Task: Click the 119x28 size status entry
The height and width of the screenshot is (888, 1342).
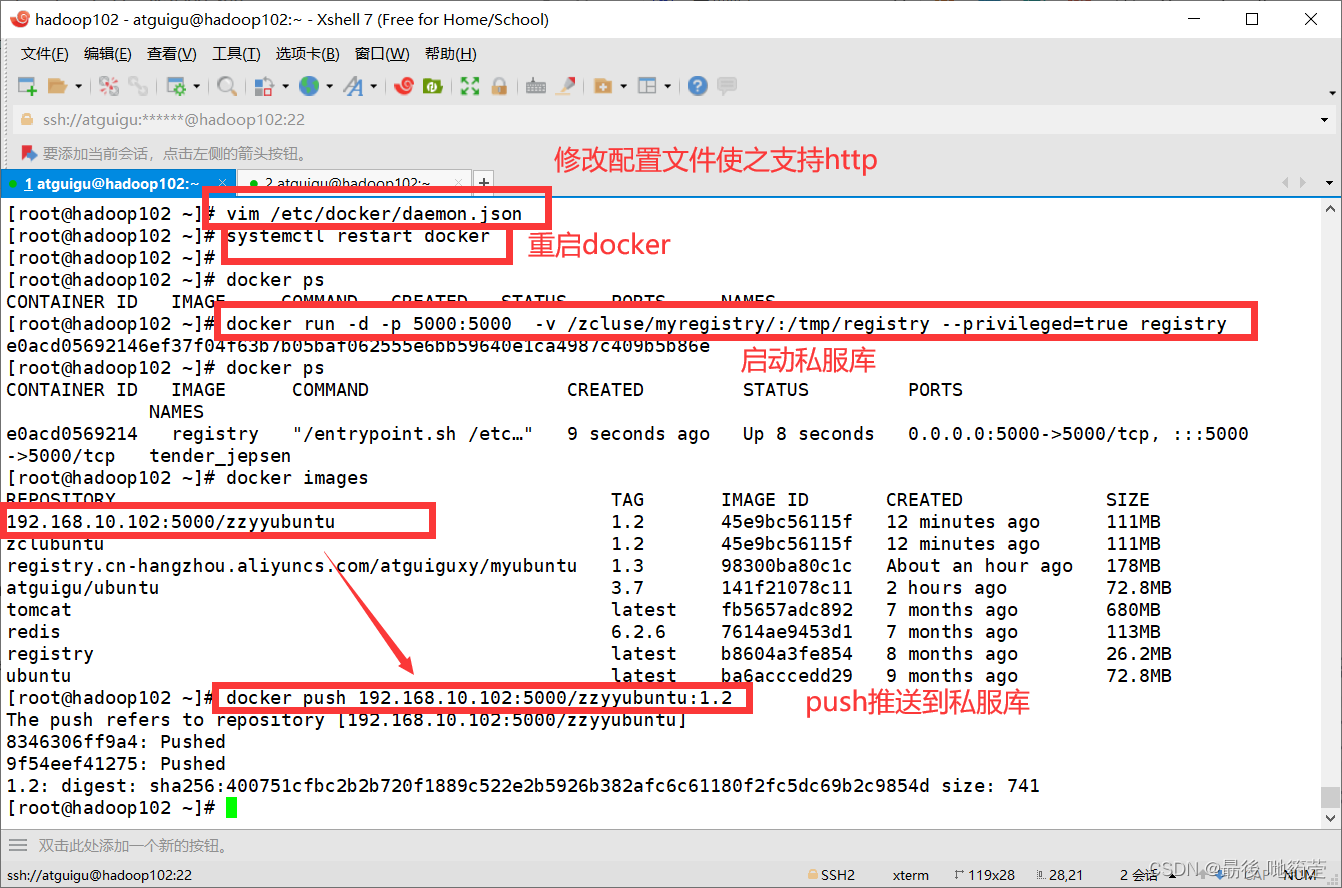Action: point(985,875)
